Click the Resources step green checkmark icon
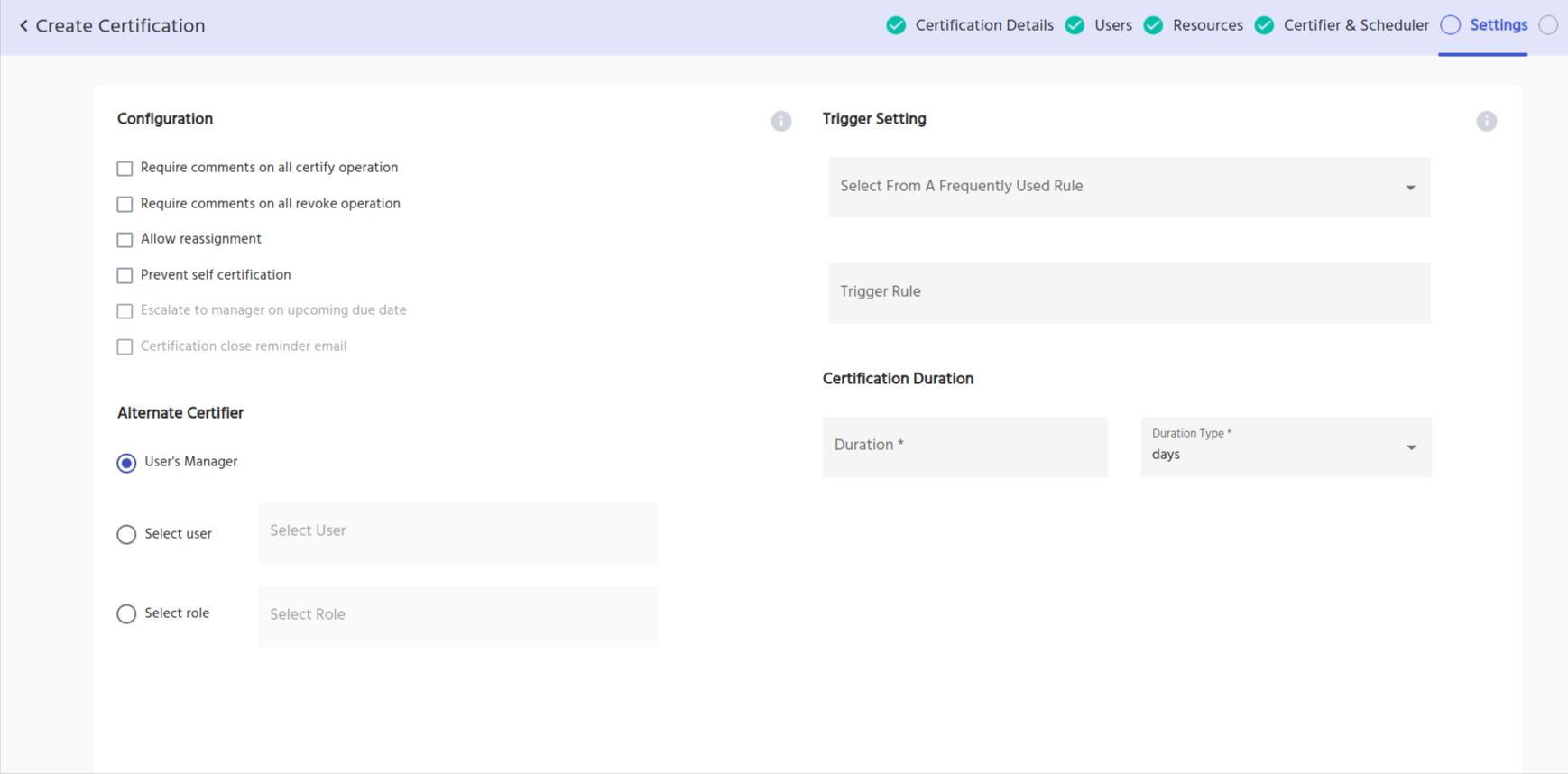 [1153, 25]
